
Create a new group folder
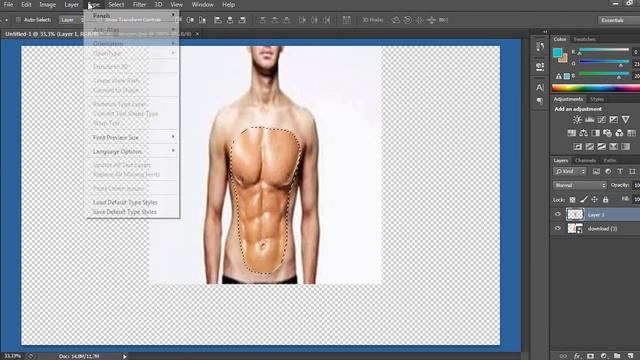617,356
